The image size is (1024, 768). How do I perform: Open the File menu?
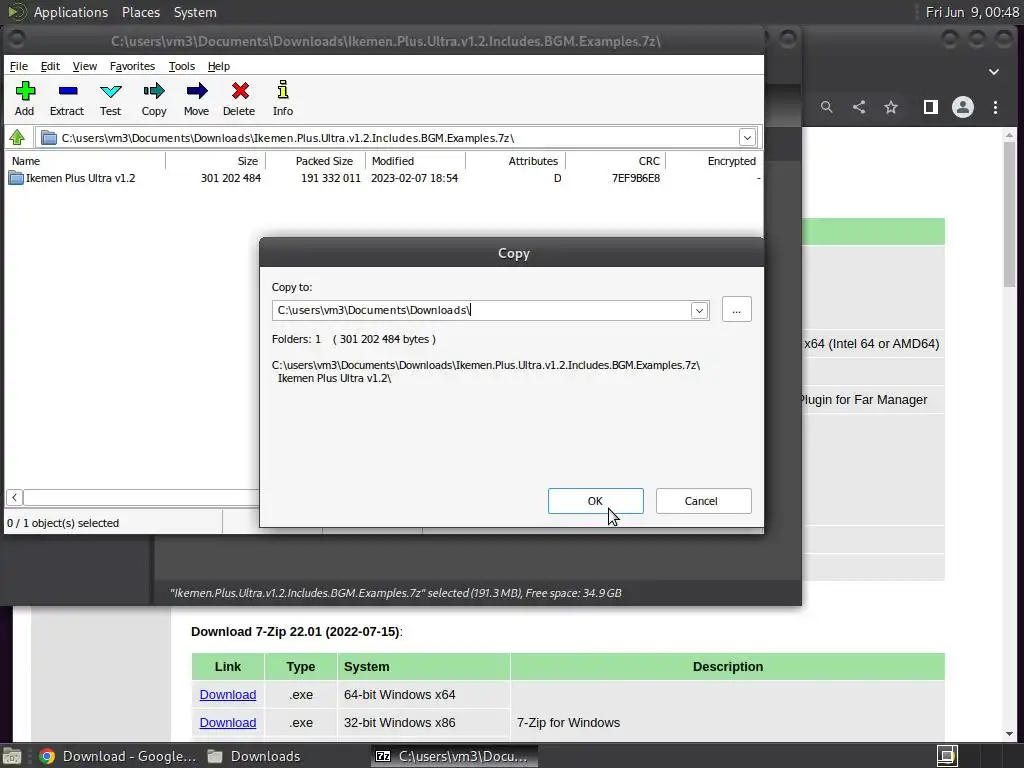[18, 66]
